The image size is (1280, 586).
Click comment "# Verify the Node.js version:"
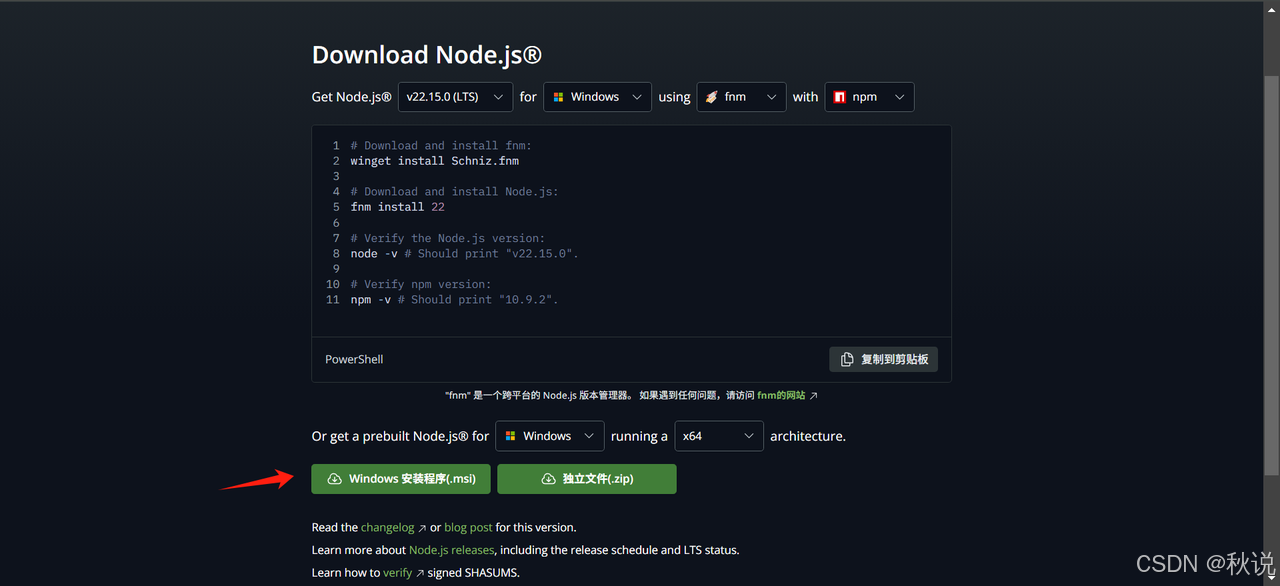[x=448, y=238]
